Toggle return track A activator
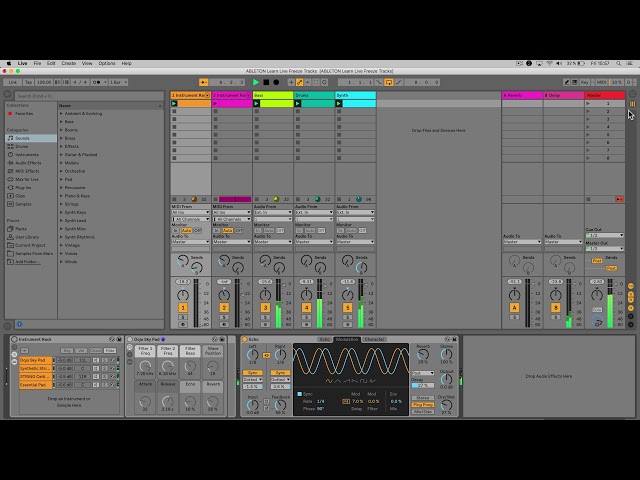The width and height of the screenshot is (640, 480). [514, 308]
